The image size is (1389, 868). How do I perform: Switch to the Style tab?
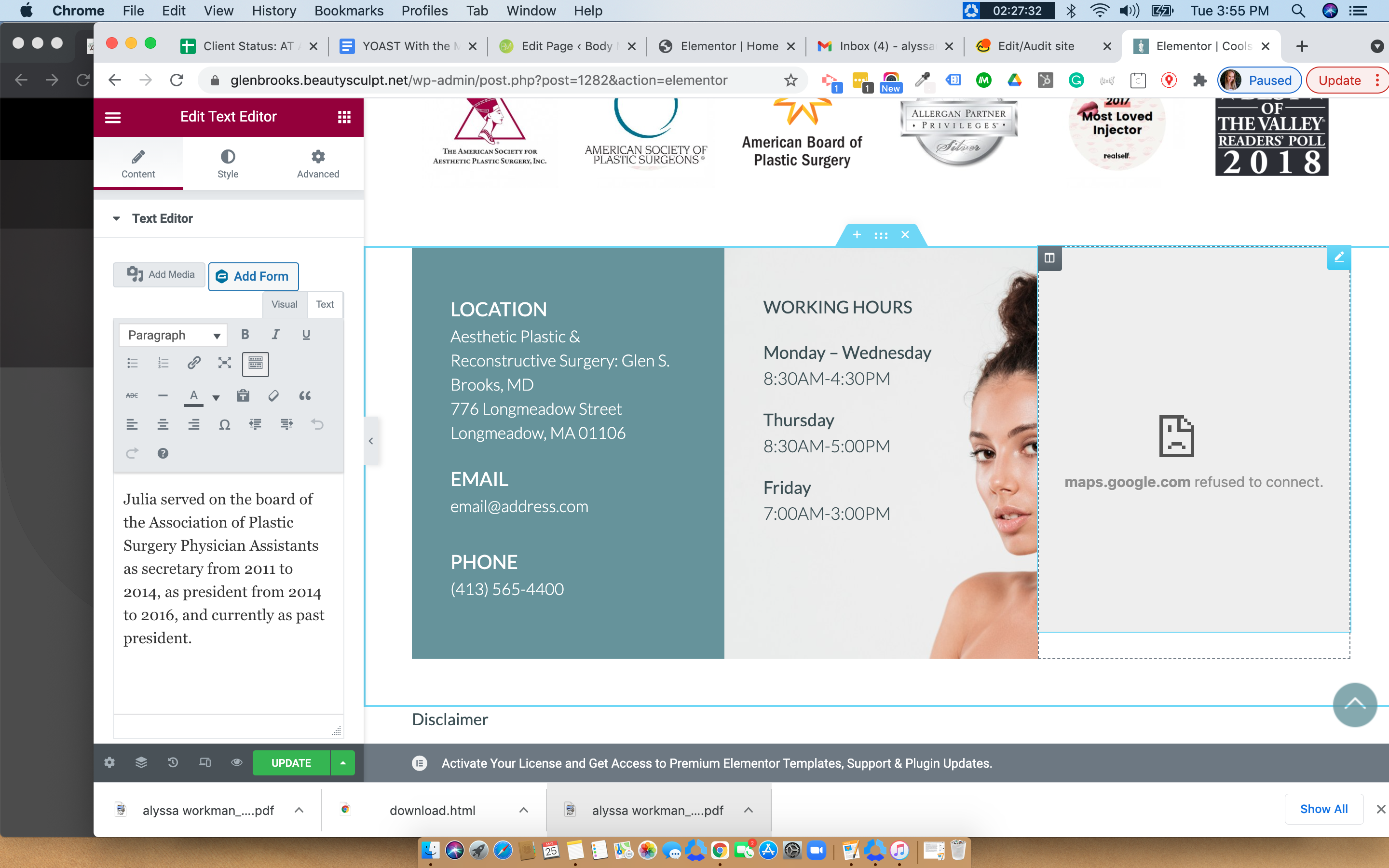(228, 163)
